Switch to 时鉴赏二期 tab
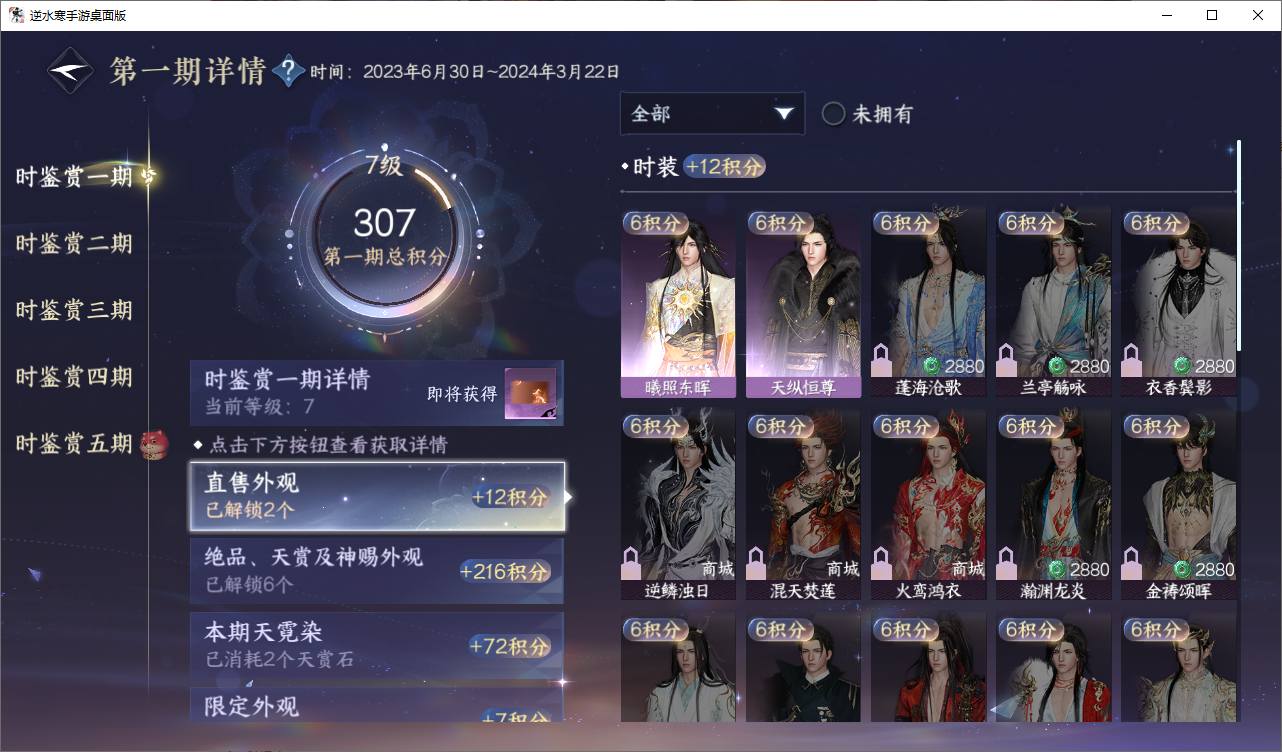 point(74,243)
